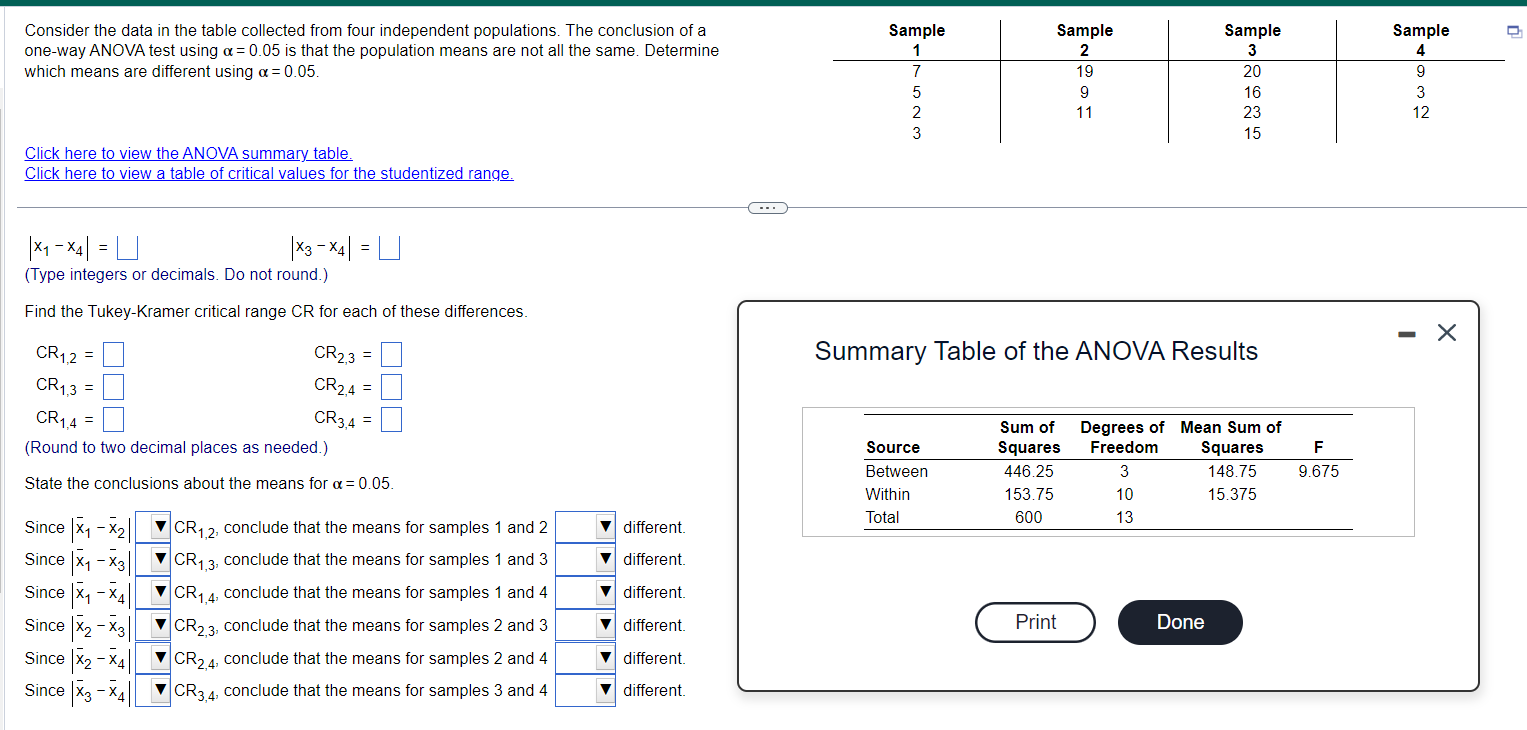Open conclusion dropdown for samples 1 and 3
Screen dimensions: 1527x730
586,560
